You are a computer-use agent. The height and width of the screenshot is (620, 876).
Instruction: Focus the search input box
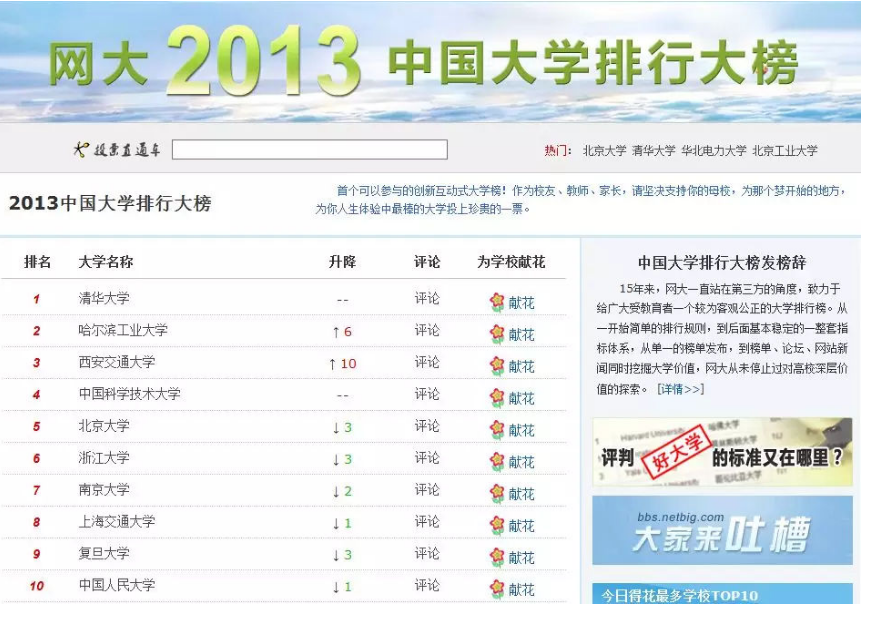click(309, 150)
